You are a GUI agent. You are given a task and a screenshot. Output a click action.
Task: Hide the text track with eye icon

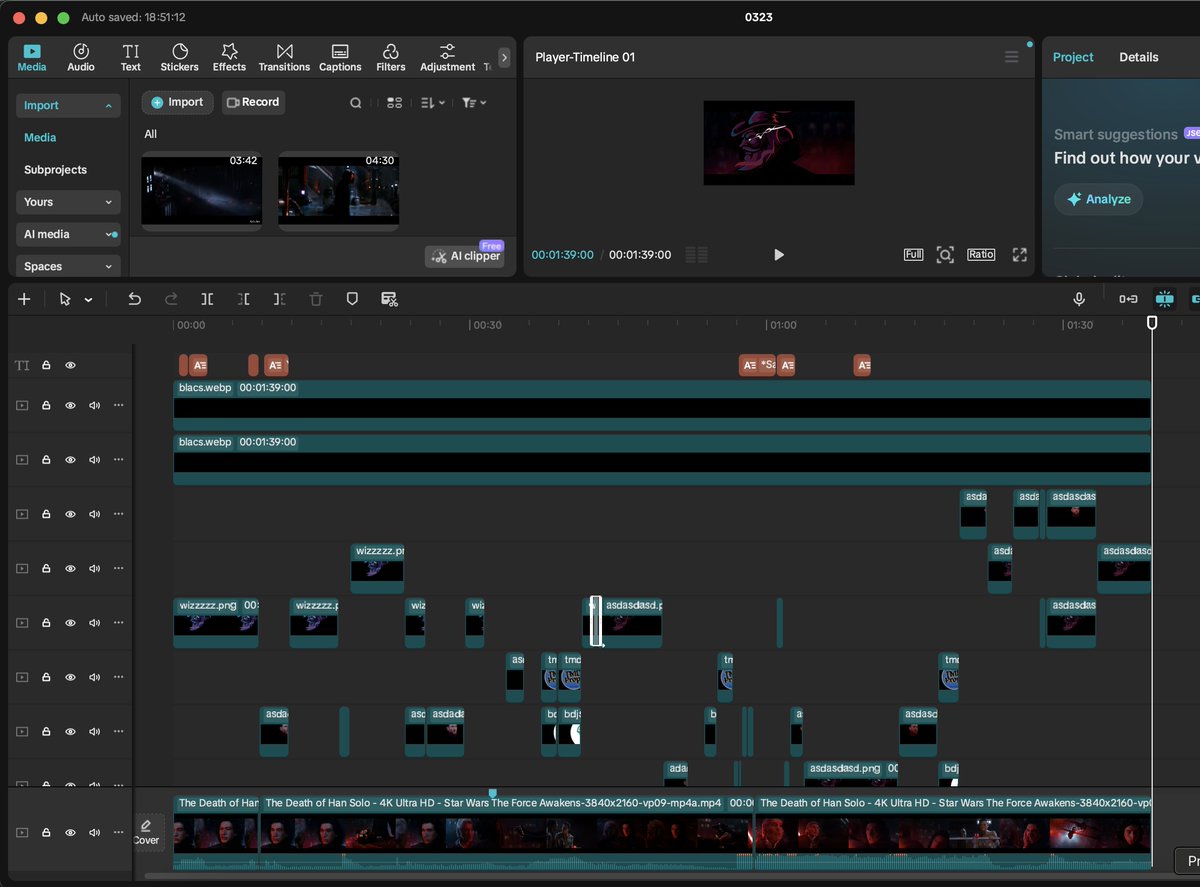point(70,366)
